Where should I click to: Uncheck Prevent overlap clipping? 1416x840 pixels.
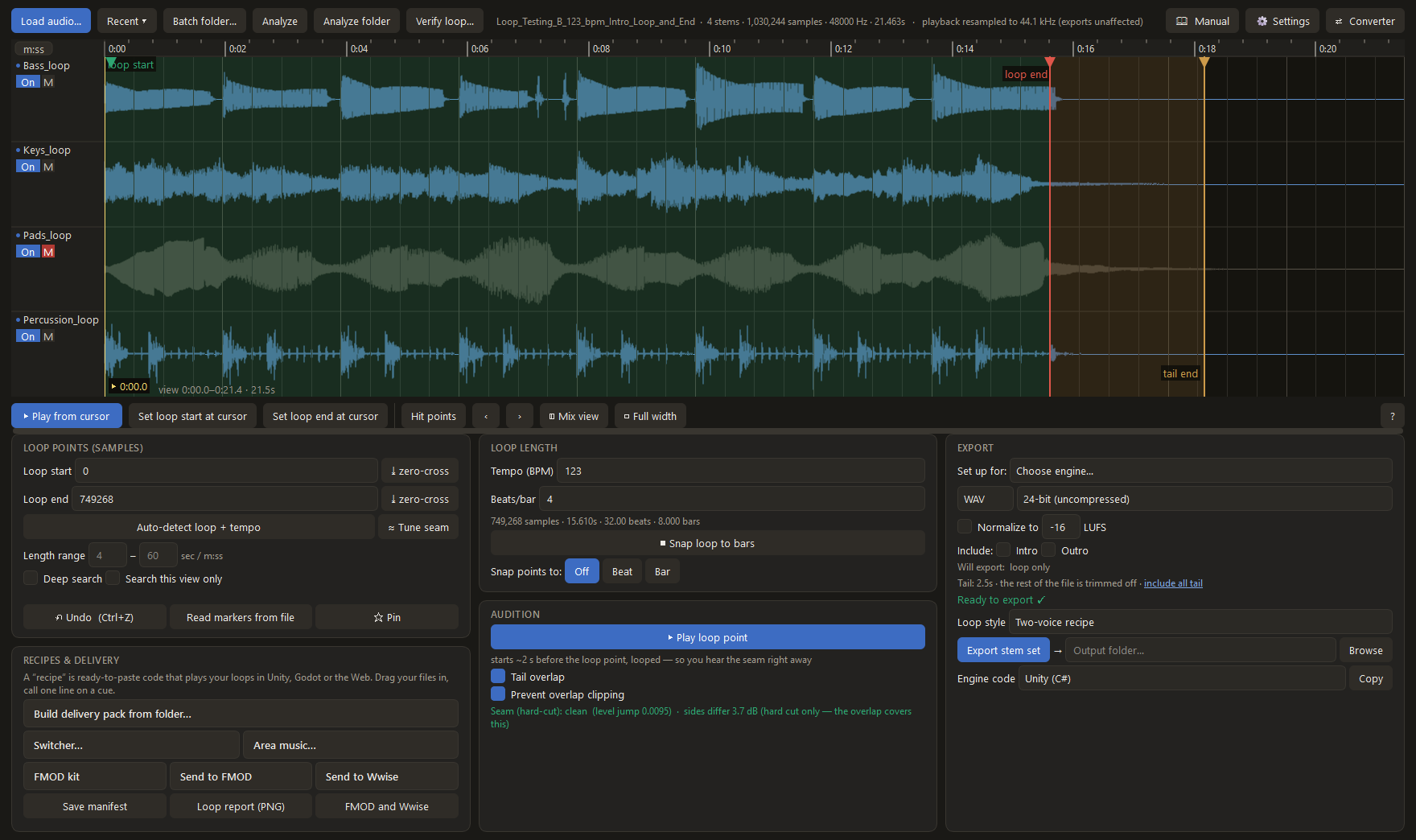[x=498, y=694]
